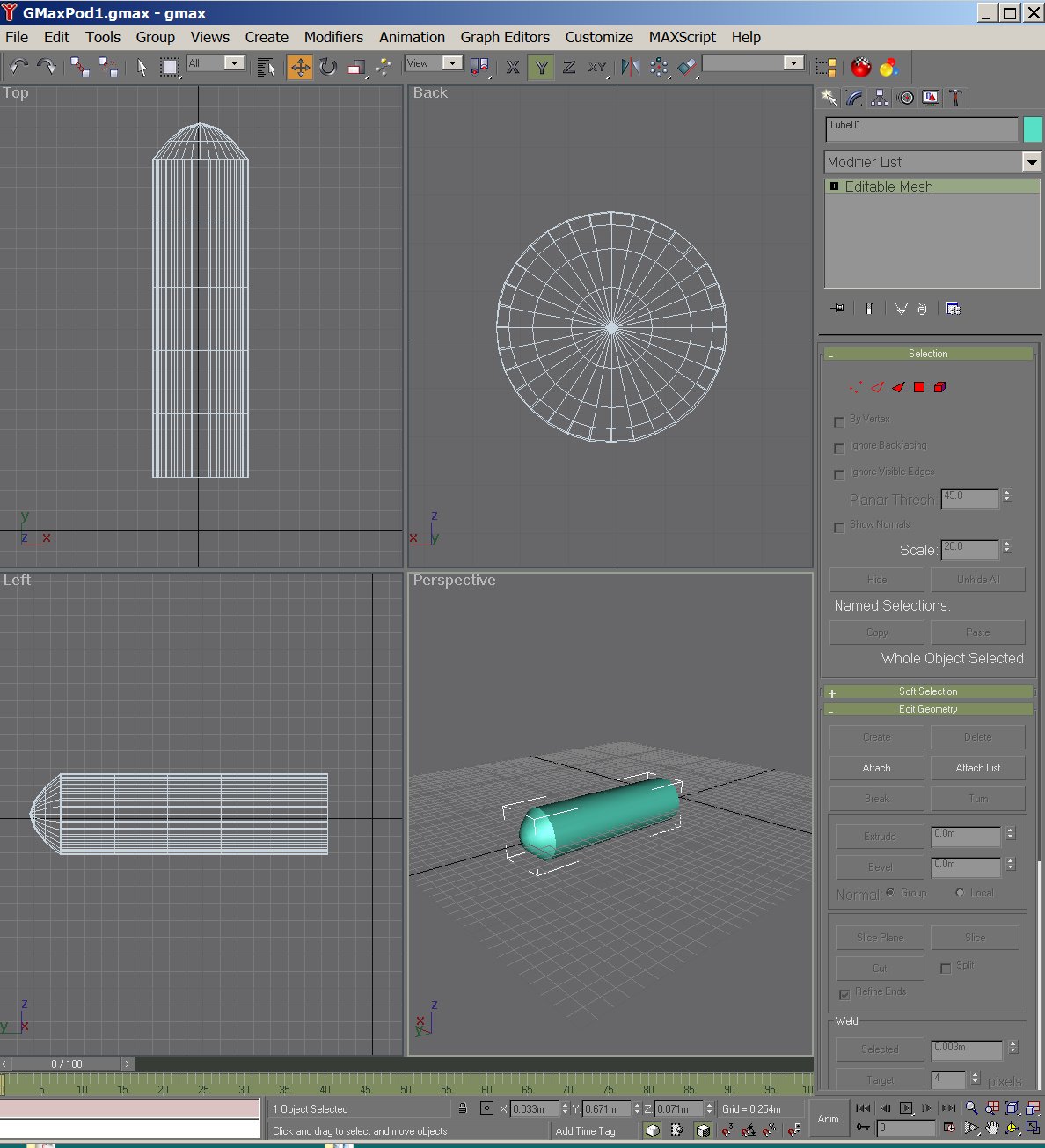Expand the Soft Selection rollout
This screenshot has width=1045, height=1148.
point(928,691)
